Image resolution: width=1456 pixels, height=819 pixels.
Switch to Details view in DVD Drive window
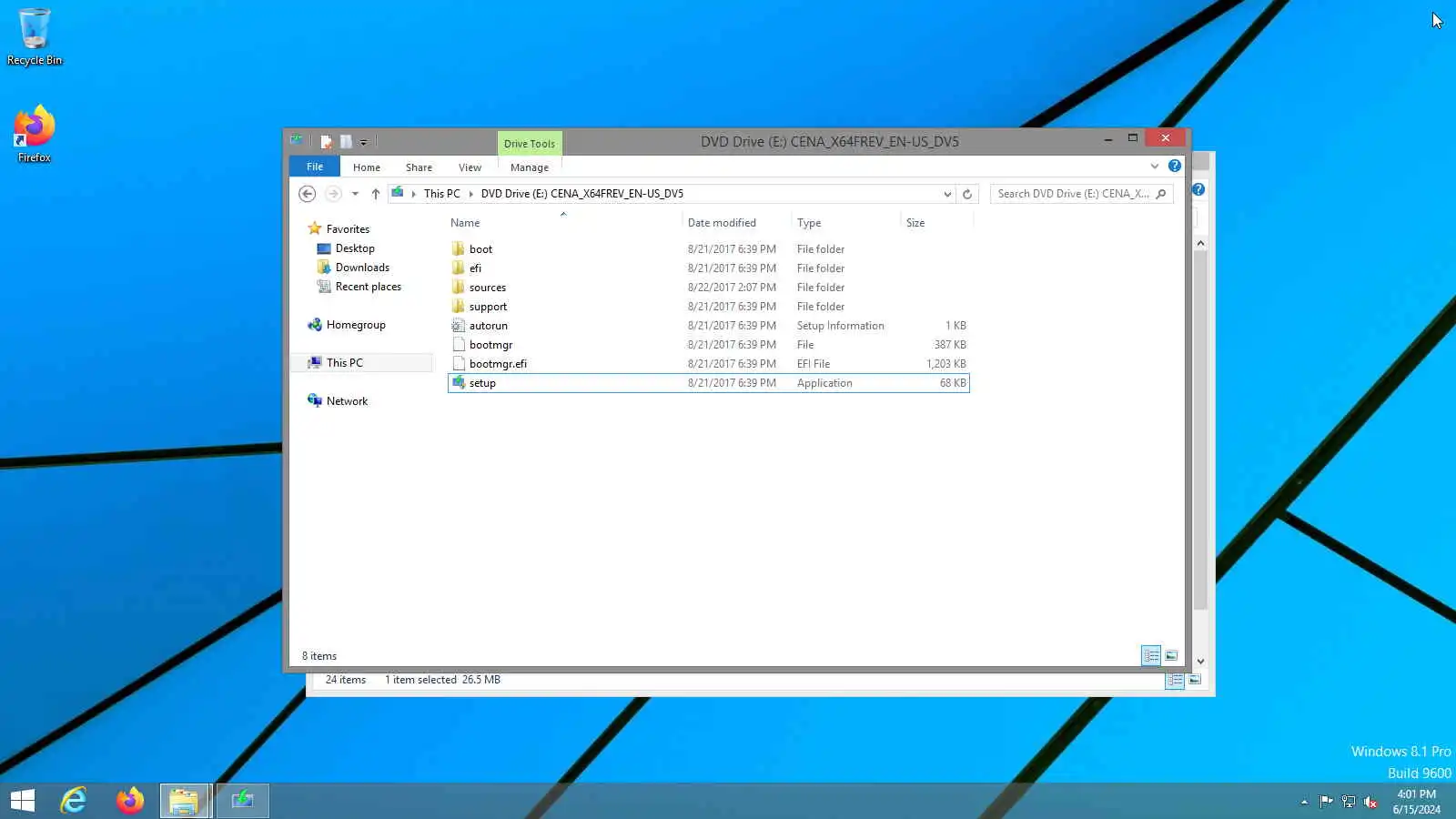1151,656
